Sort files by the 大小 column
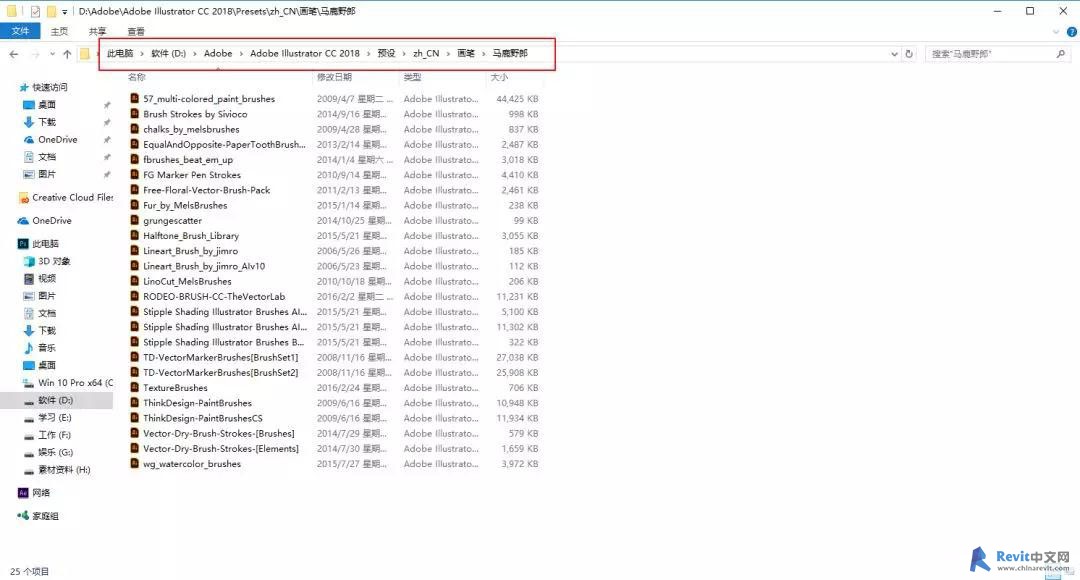This screenshot has height=580, width=1080. [499, 77]
